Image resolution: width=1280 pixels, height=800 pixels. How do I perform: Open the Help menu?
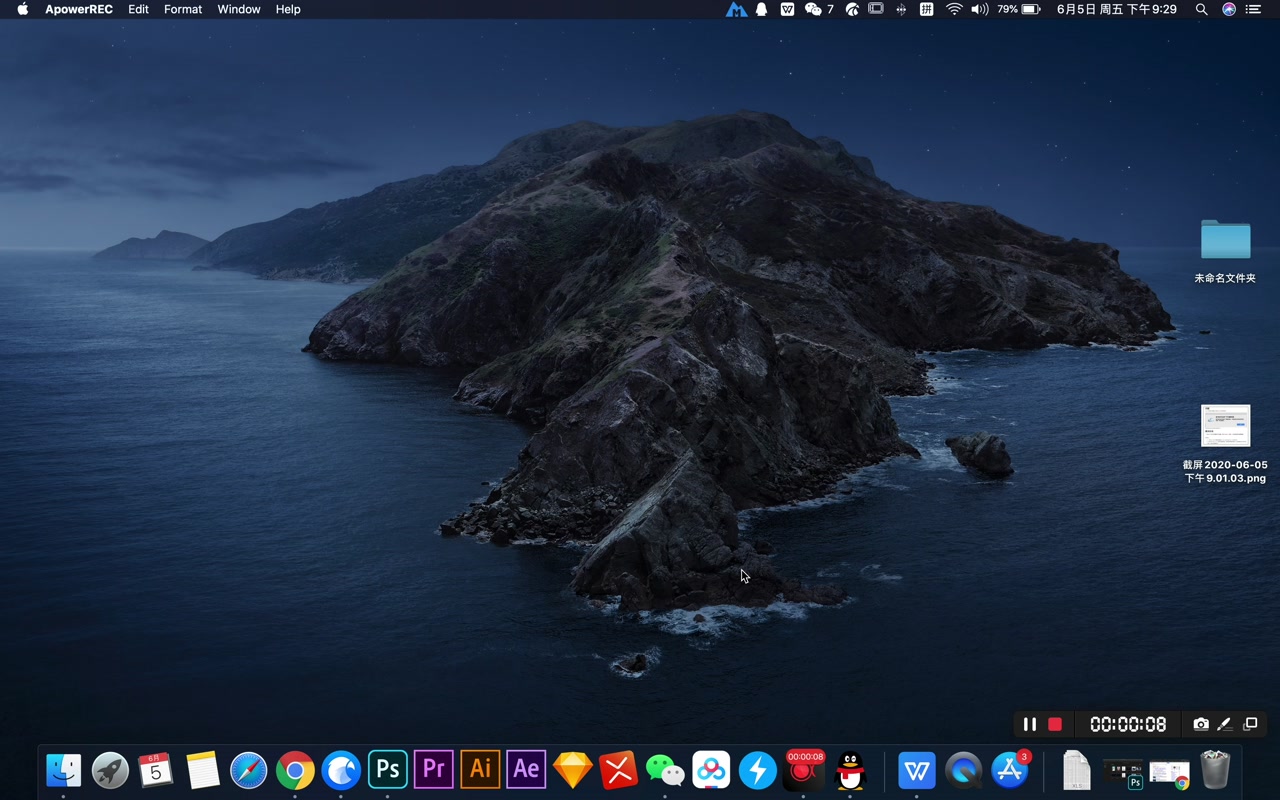pos(288,9)
